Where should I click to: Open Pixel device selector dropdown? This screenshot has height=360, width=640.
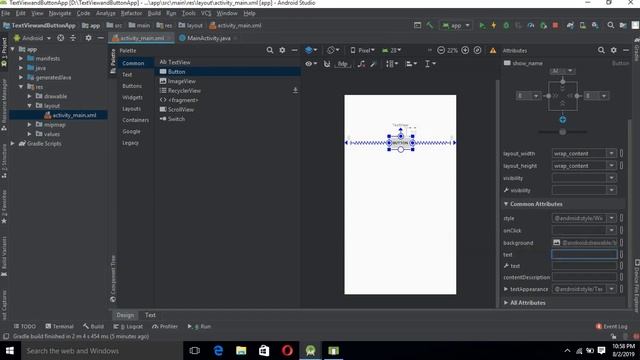(362, 50)
